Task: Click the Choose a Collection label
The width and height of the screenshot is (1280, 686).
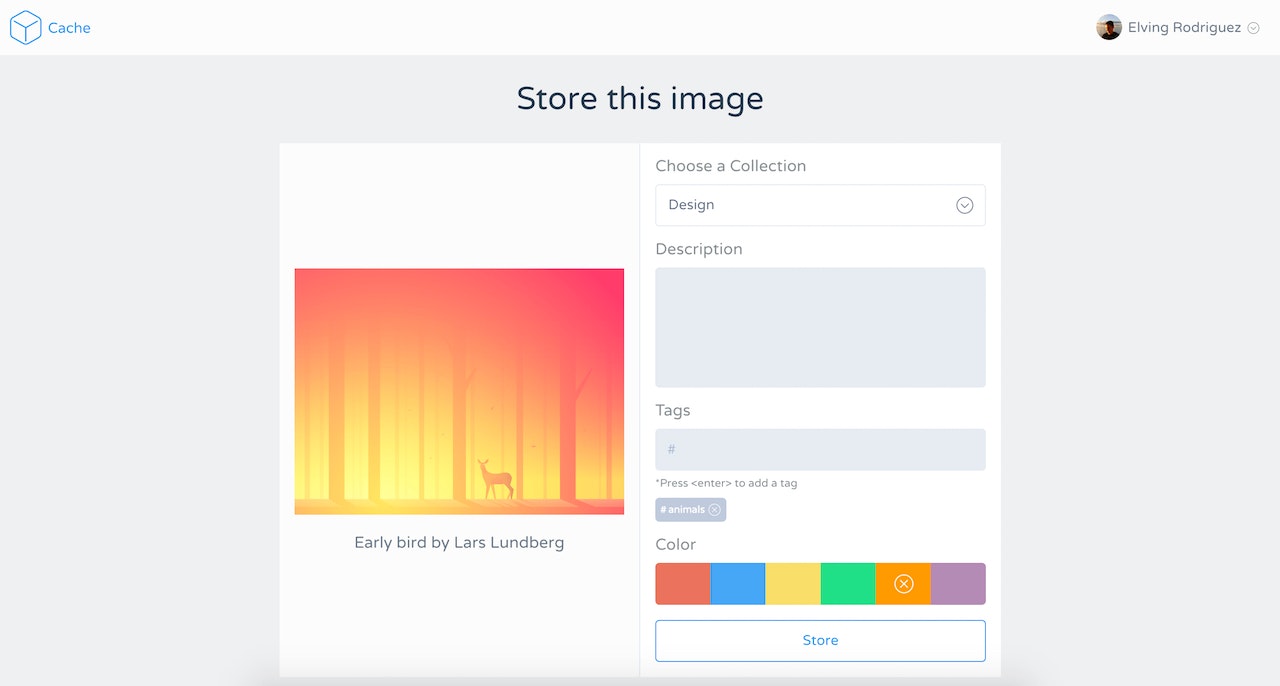Action: (x=730, y=166)
